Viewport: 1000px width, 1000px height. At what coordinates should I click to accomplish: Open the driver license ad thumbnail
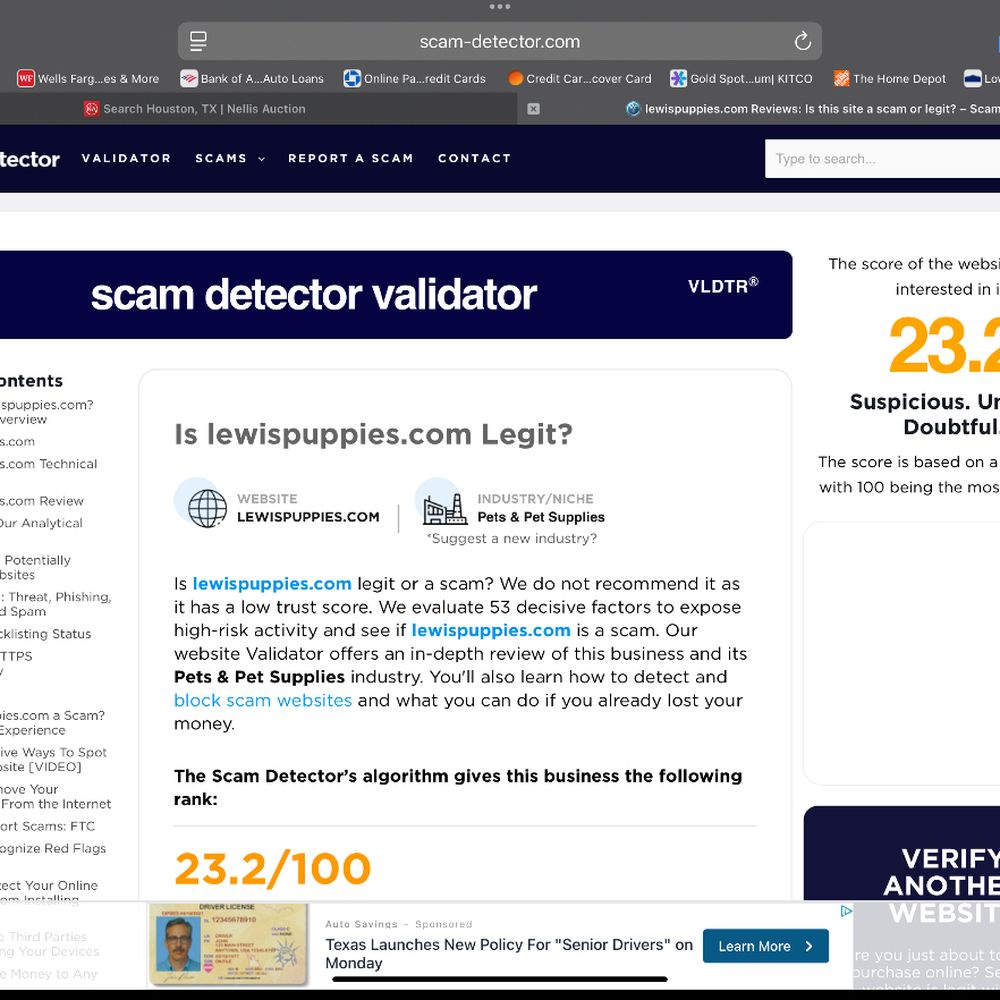coord(228,944)
